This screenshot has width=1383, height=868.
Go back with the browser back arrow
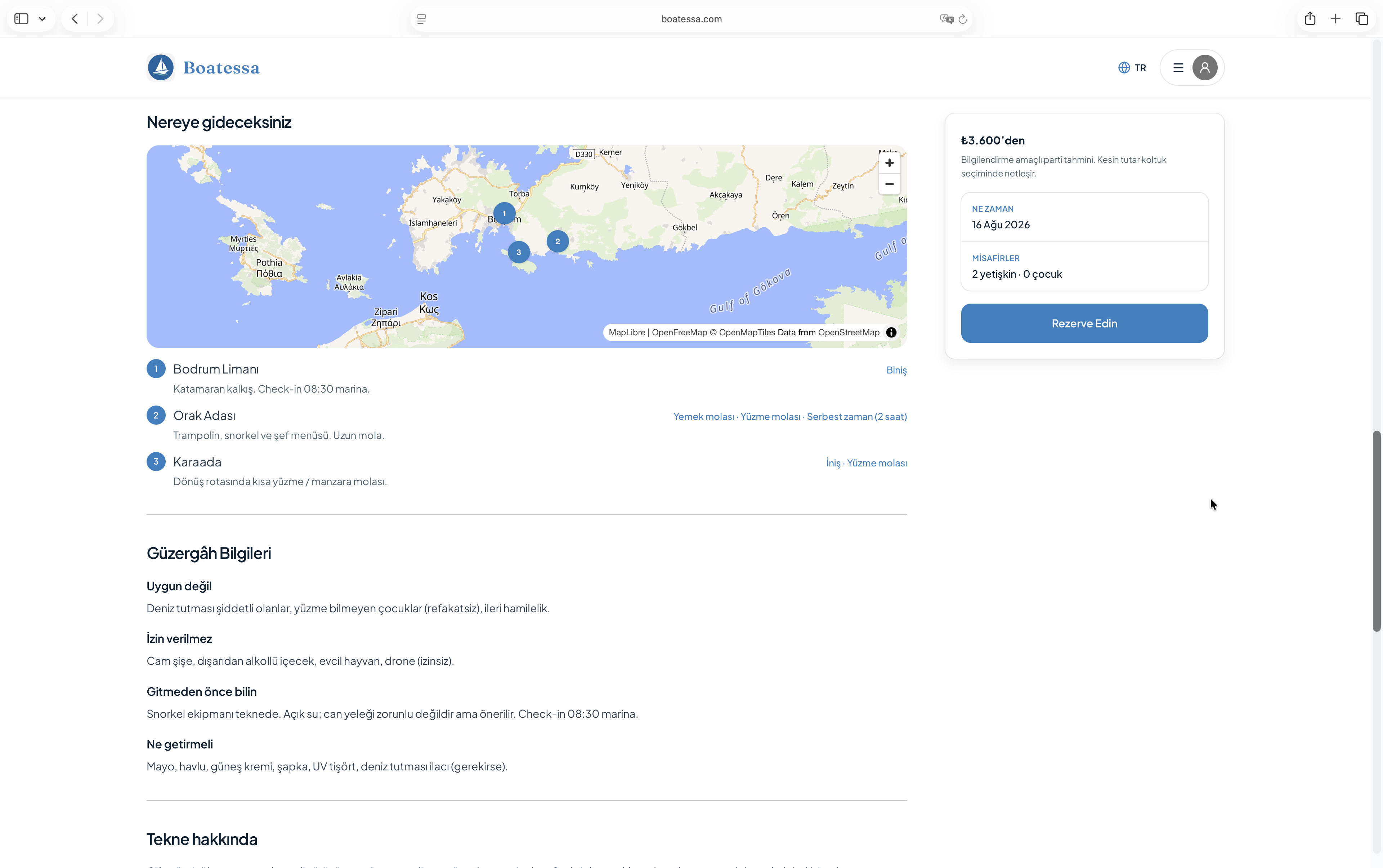pyautogui.click(x=75, y=19)
